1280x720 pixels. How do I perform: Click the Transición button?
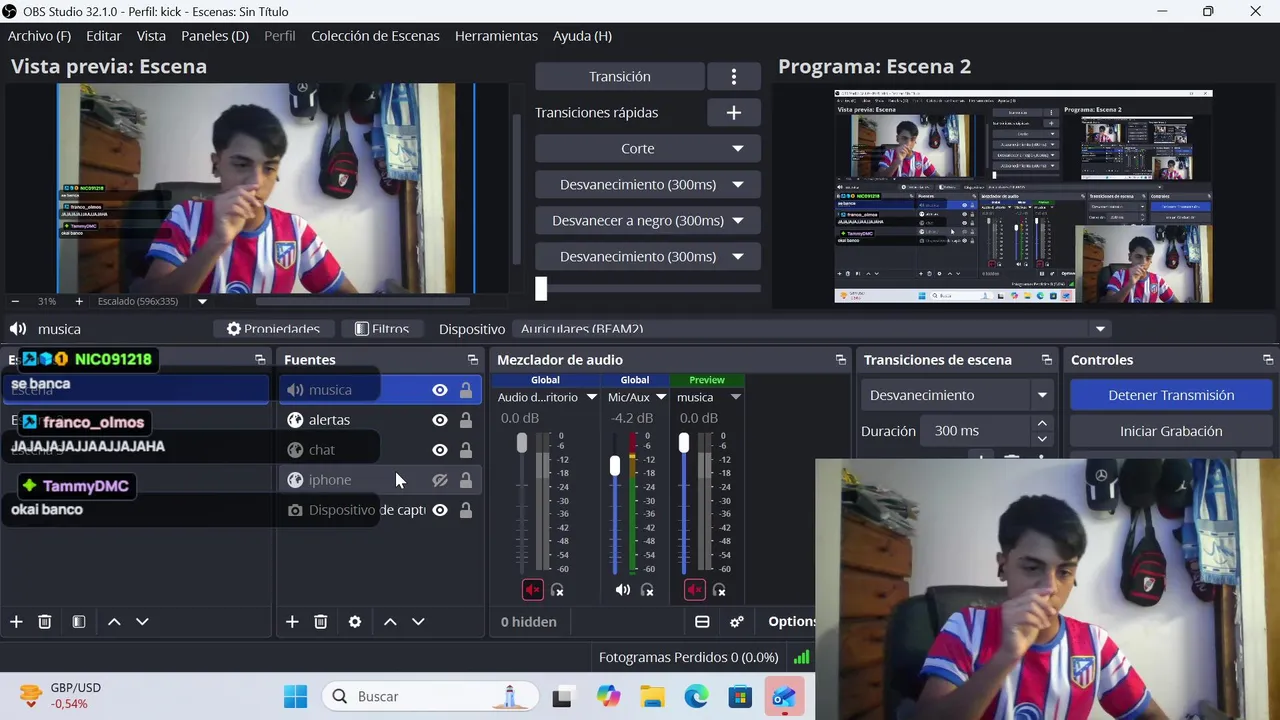click(620, 77)
